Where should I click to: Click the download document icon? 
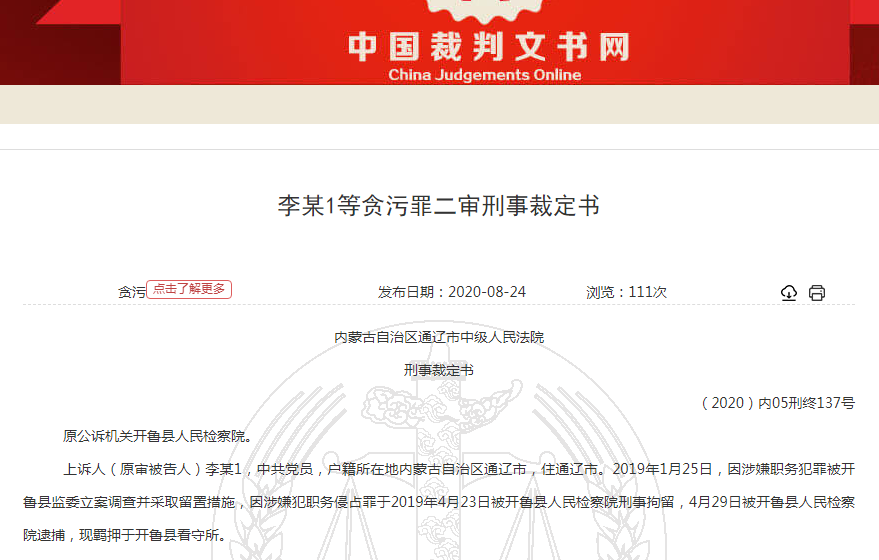pos(789,293)
